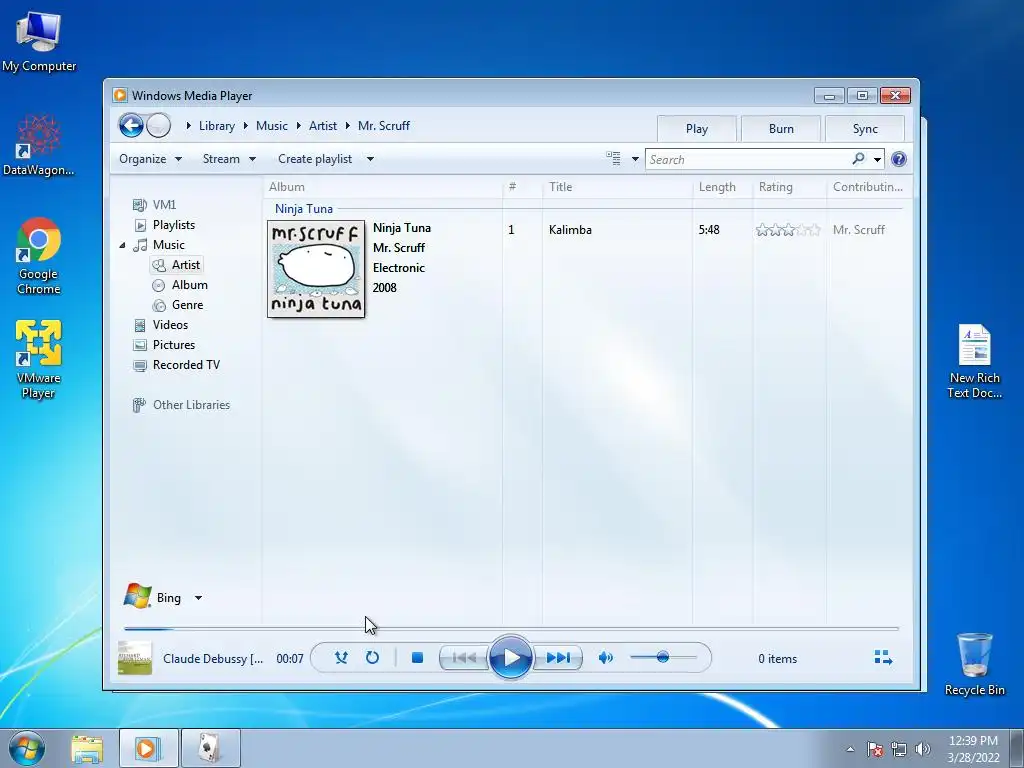Open Recorded TV library
Screen dimensions: 1024x768
186,365
